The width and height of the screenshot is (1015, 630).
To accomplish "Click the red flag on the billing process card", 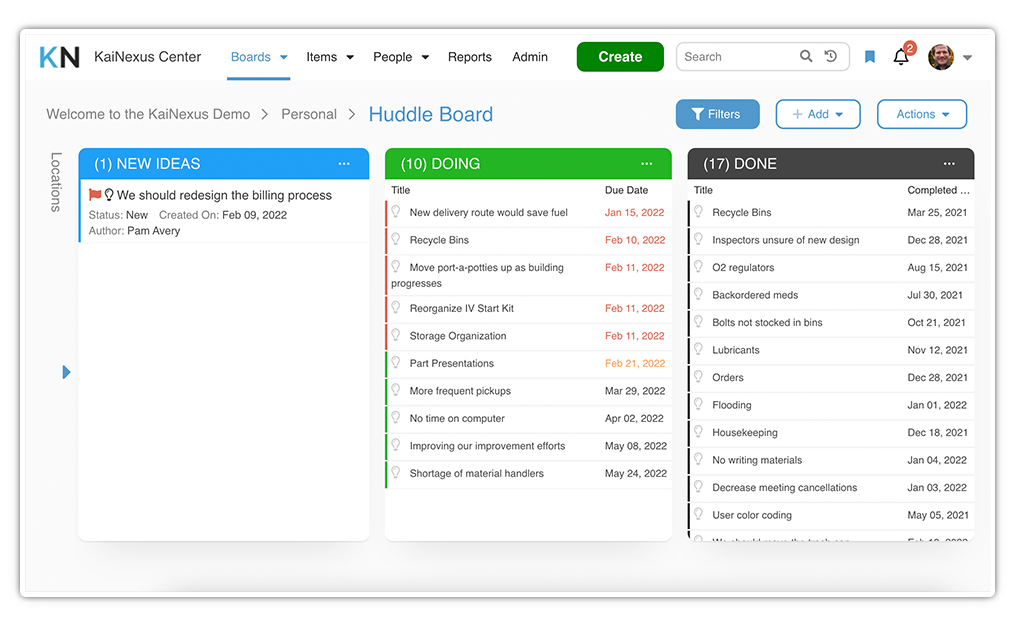I will point(97,194).
